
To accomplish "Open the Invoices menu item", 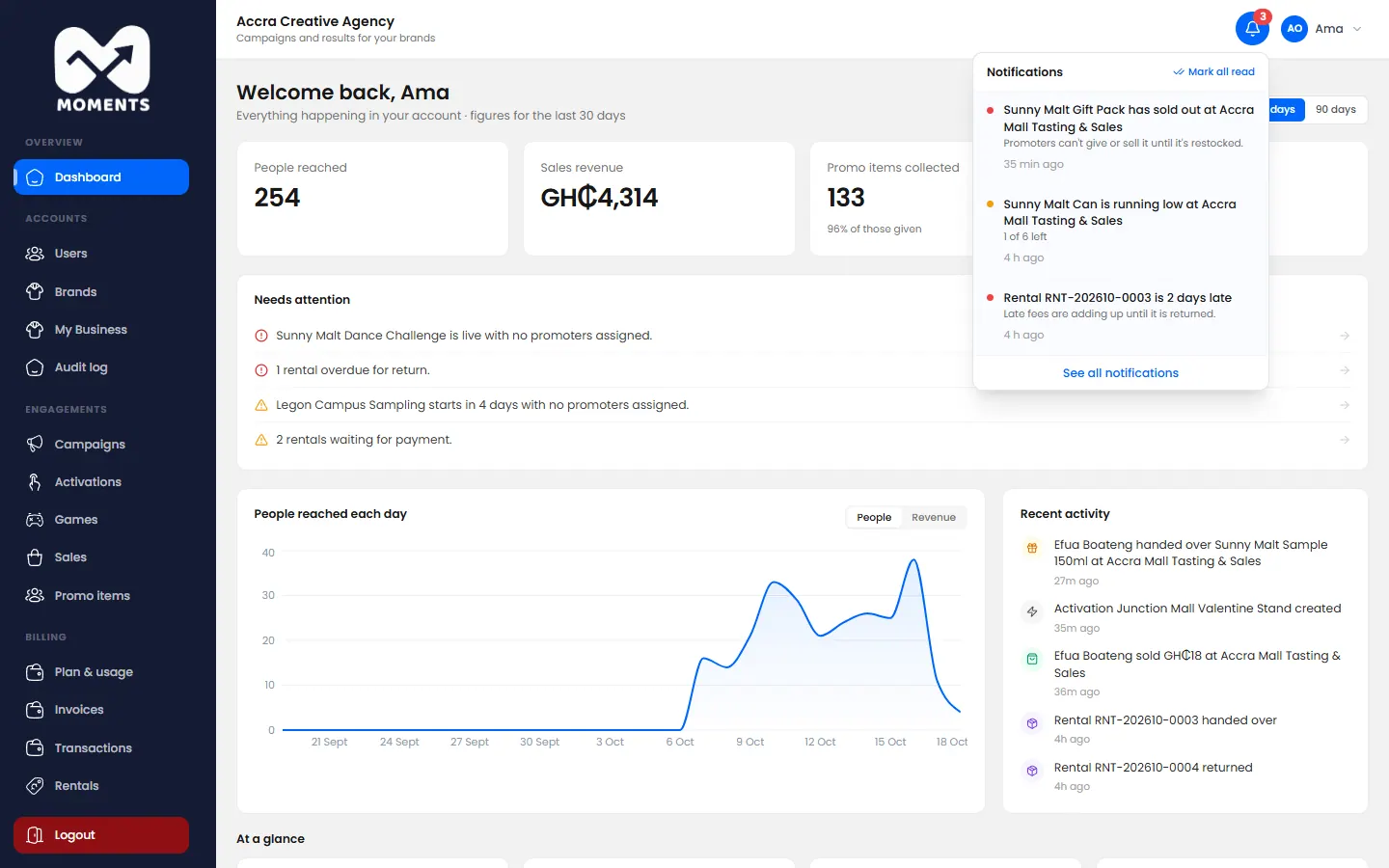I will [101, 710].
